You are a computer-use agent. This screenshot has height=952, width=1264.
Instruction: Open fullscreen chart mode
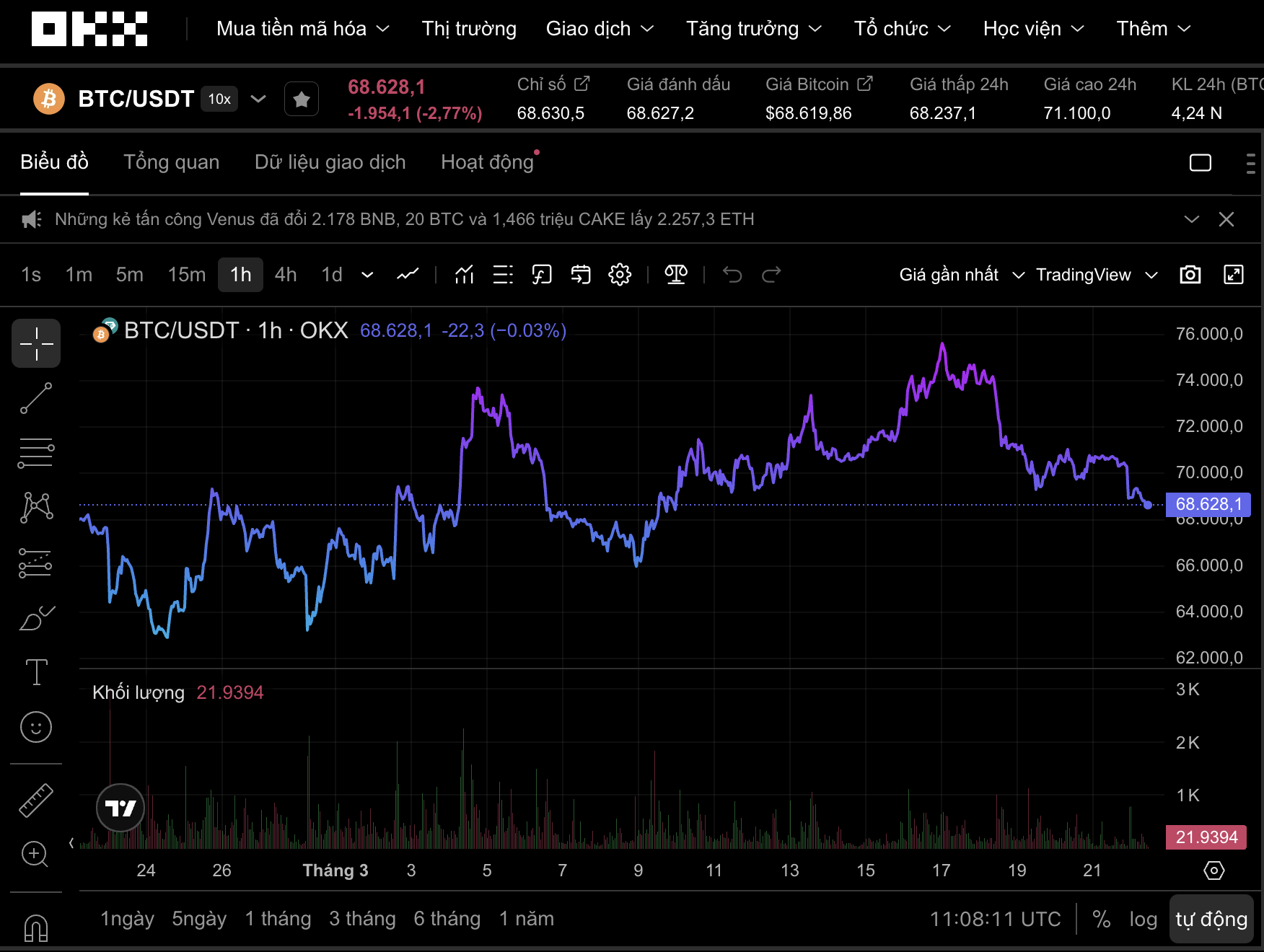click(1233, 275)
